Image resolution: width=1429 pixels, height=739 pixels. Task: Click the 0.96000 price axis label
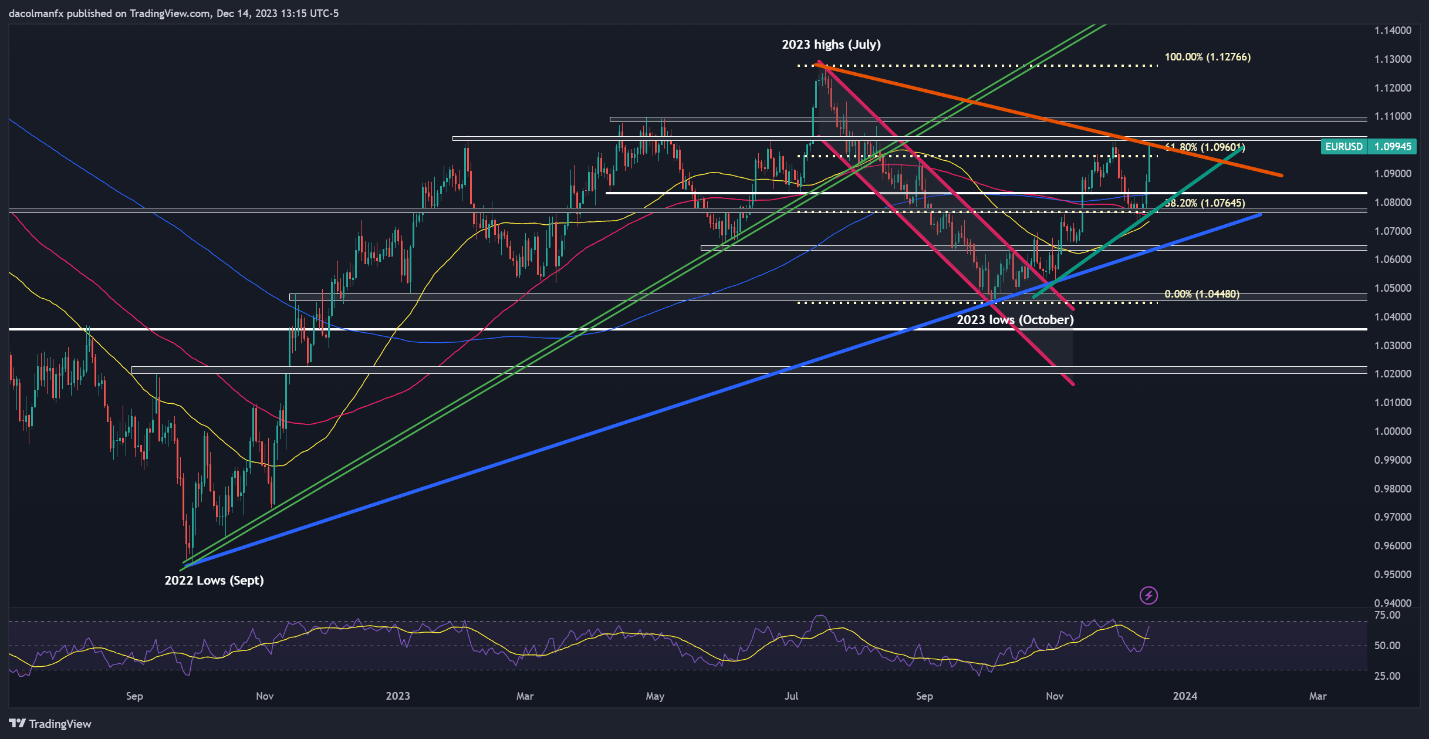pyautogui.click(x=1391, y=547)
